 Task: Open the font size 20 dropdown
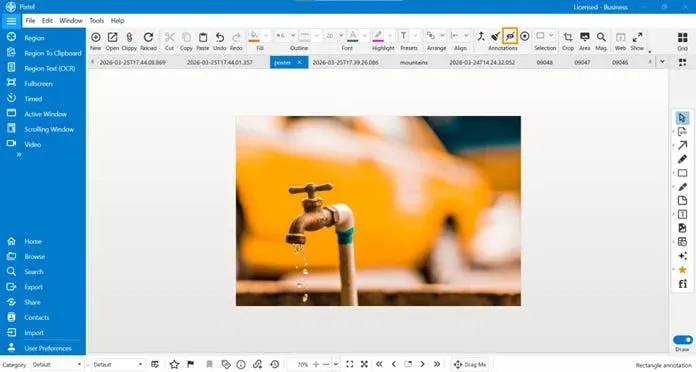pyautogui.click(x=341, y=36)
